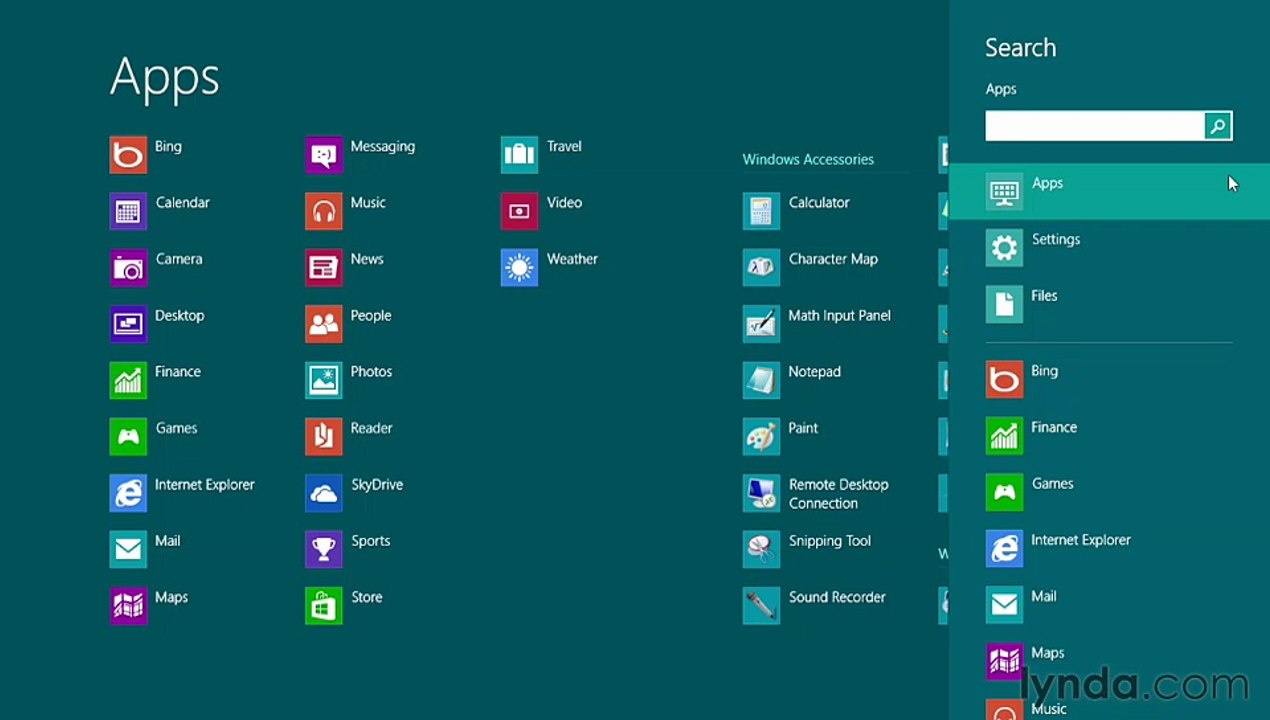
Task: Launch the Photos app icon
Action: pyautogui.click(x=324, y=380)
